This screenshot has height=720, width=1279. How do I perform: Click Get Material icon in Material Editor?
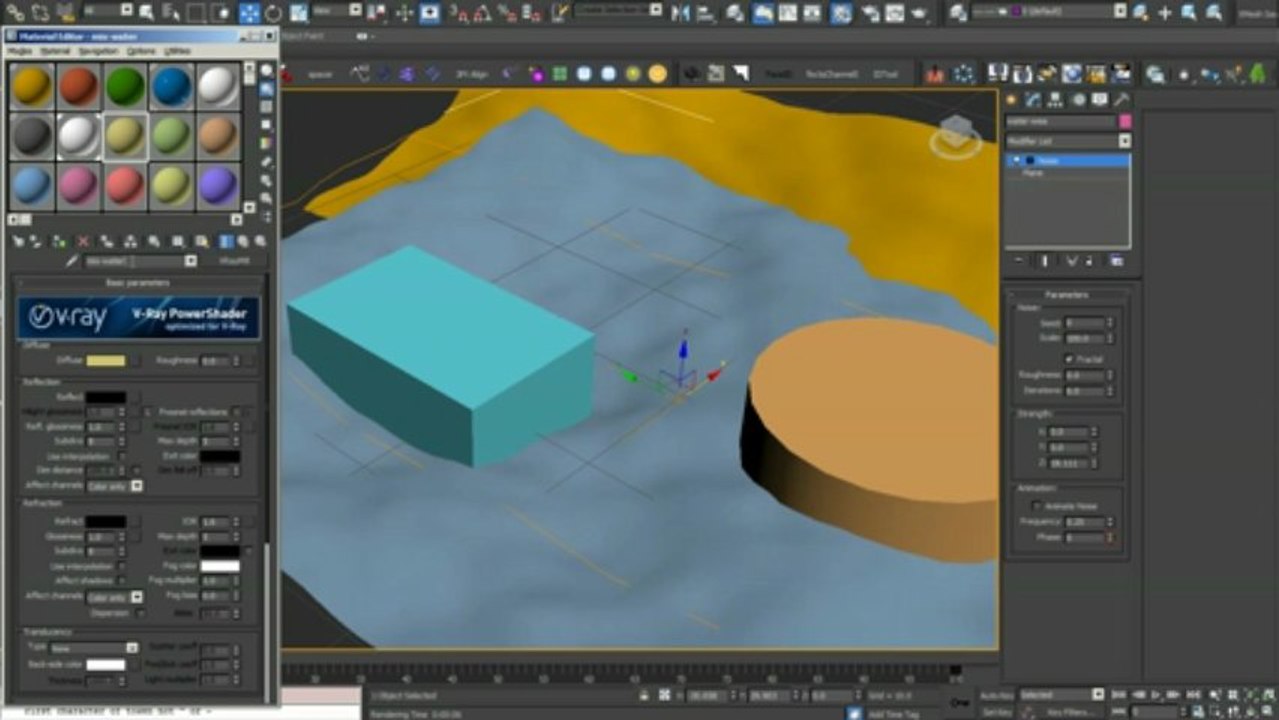(x=17, y=241)
